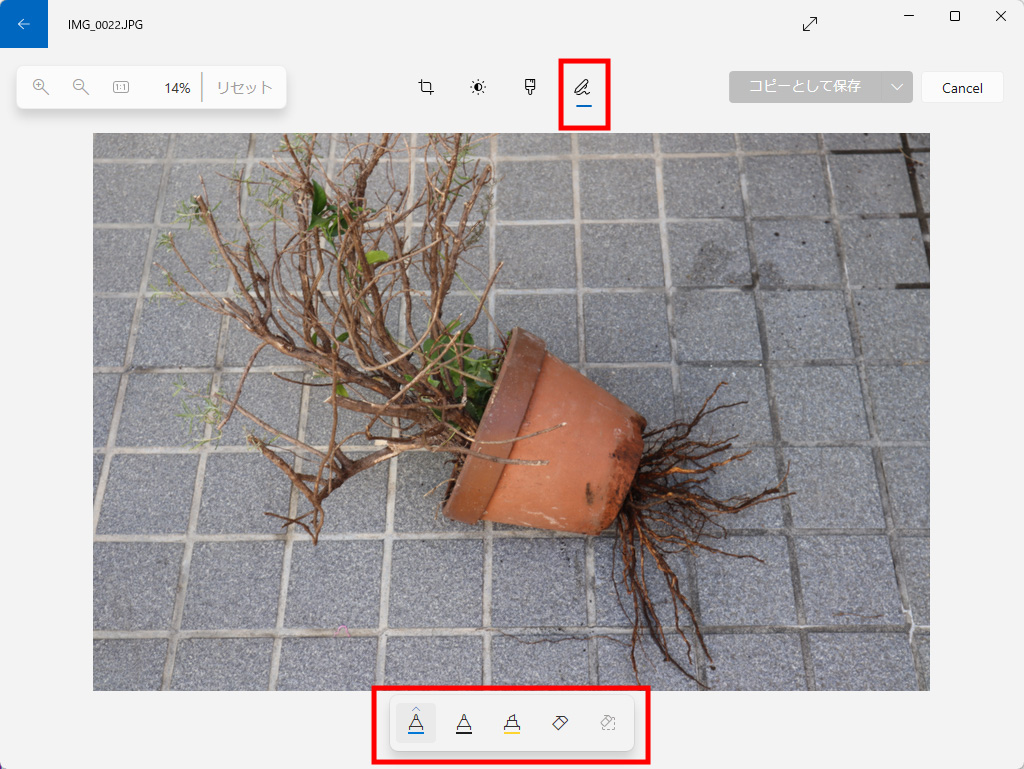Click the リセット zoom reset button
The height and width of the screenshot is (769, 1024).
pyautogui.click(x=244, y=87)
